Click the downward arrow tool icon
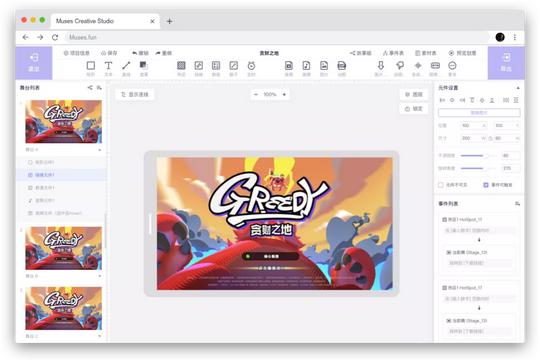This screenshot has height=360, width=540. (381, 65)
